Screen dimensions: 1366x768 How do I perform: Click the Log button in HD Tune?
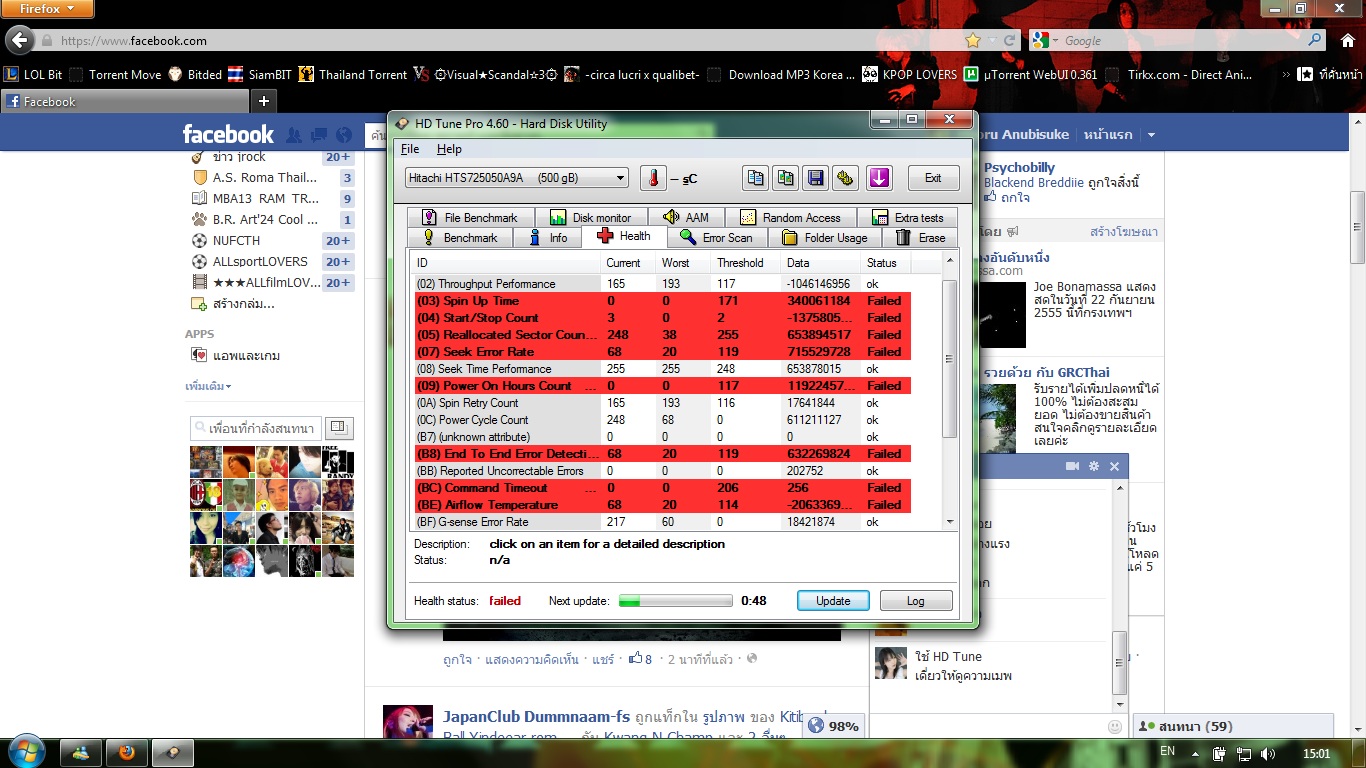pyautogui.click(x=916, y=601)
